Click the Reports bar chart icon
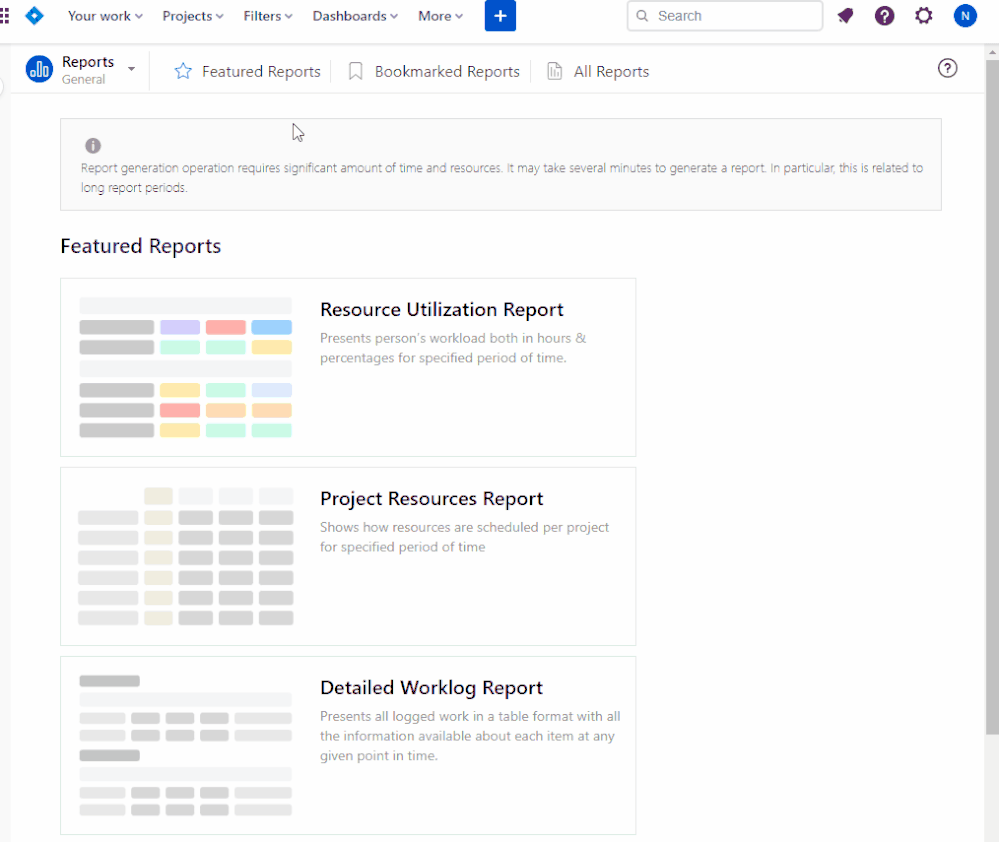The image size is (999, 842). click(x=39, y=69)
